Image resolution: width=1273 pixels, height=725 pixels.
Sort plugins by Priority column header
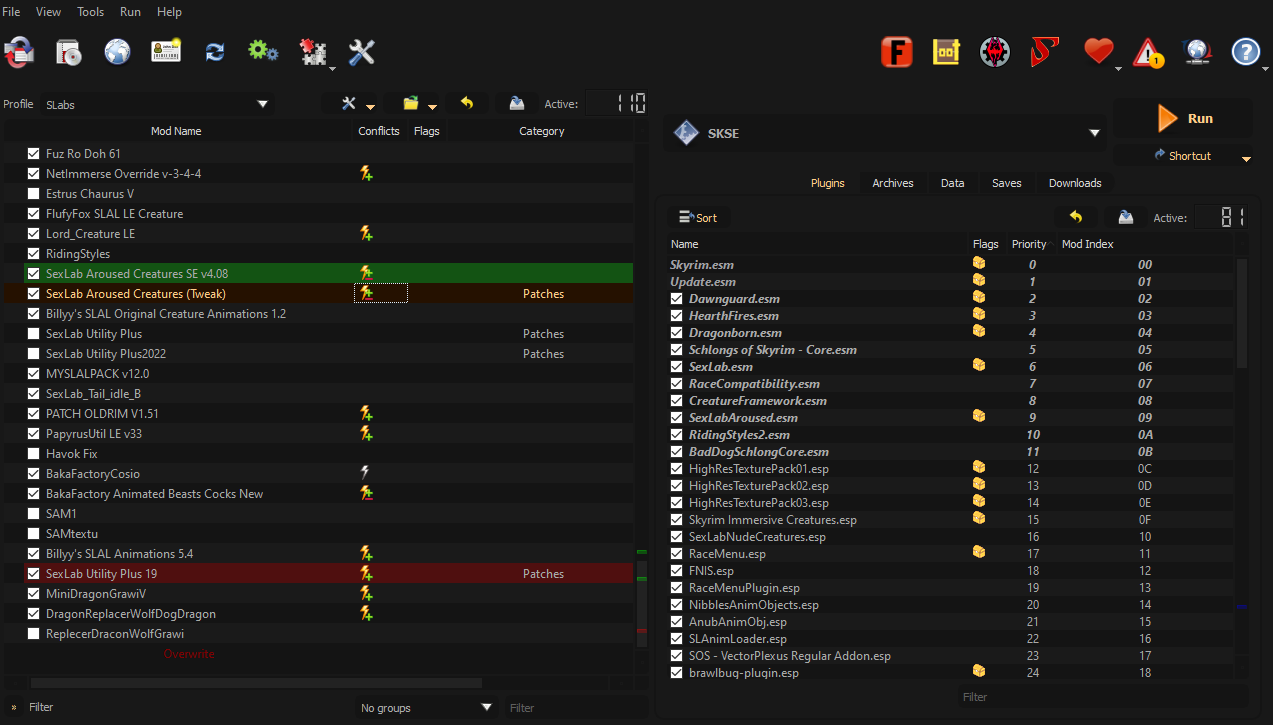(x=1029, y=244)
